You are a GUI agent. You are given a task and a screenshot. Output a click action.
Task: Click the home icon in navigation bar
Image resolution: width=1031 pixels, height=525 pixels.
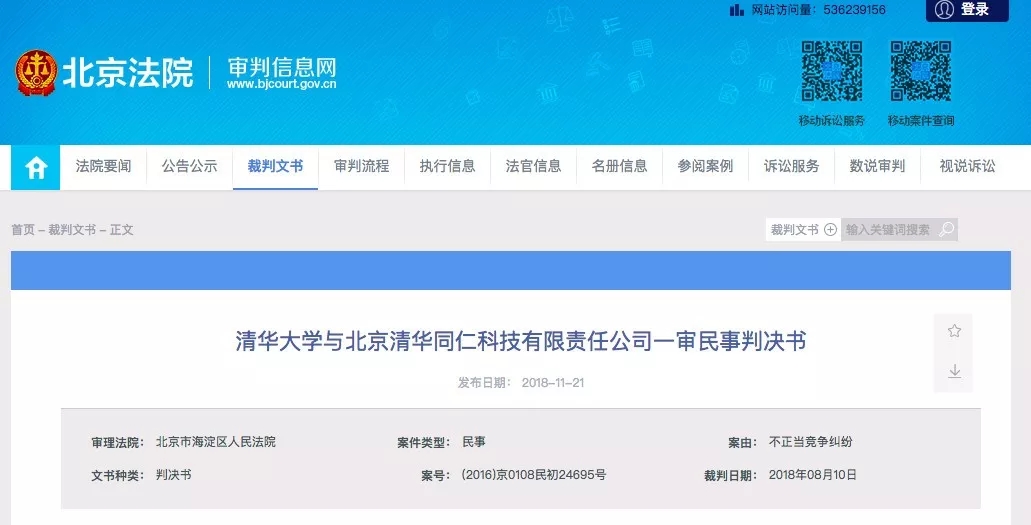36,168
